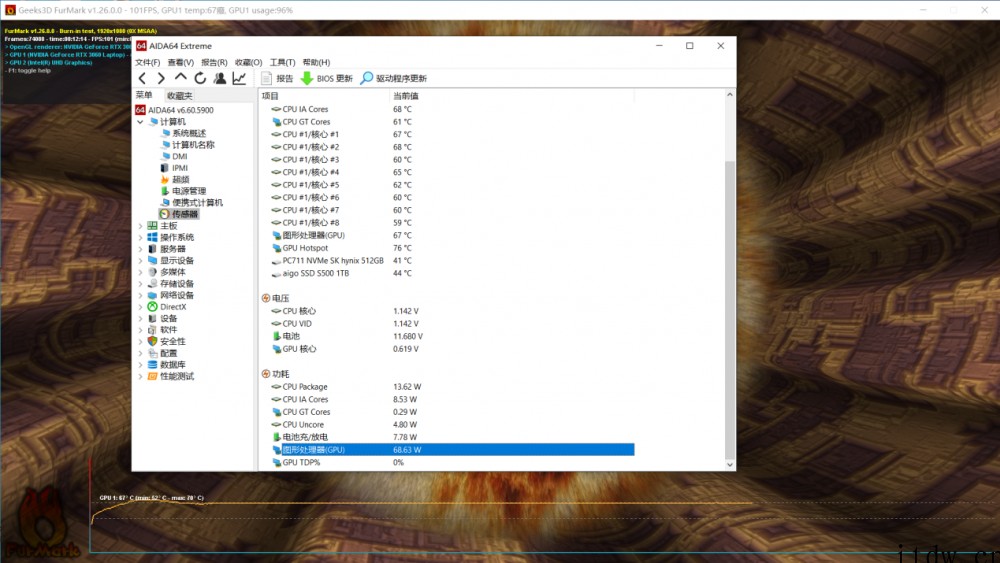Refresh the sensor values with the refresh icon
This screenshot has height=563, width=1000.
click(200, 78)
